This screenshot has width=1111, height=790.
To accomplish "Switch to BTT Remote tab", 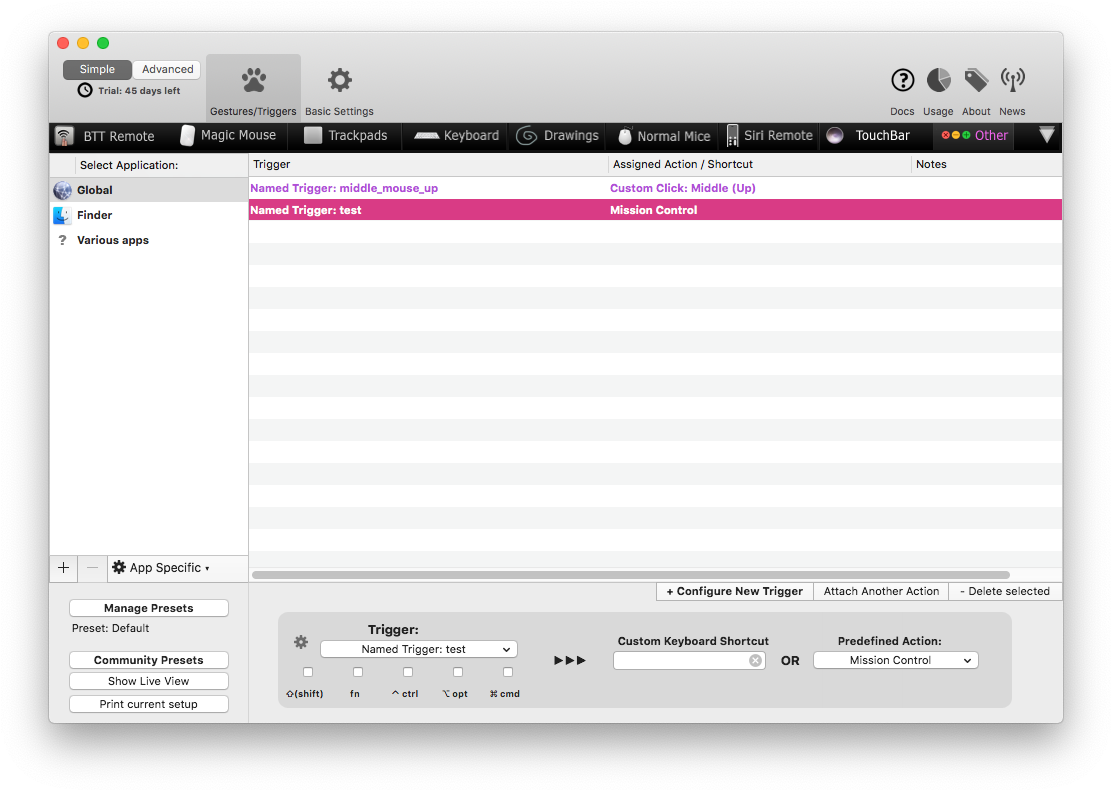I will point(105,135).
